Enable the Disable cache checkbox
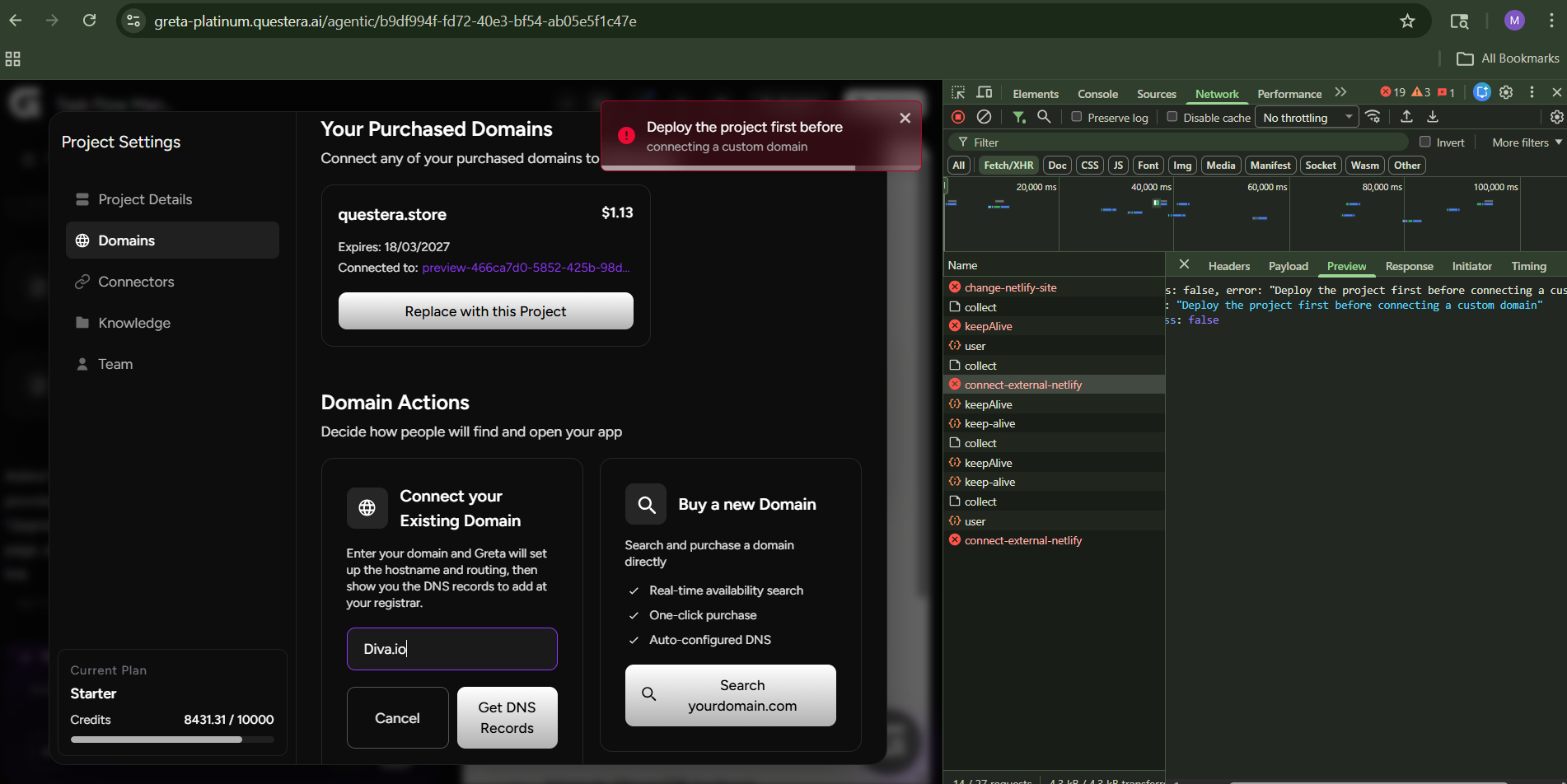 tap(1172, 117)
